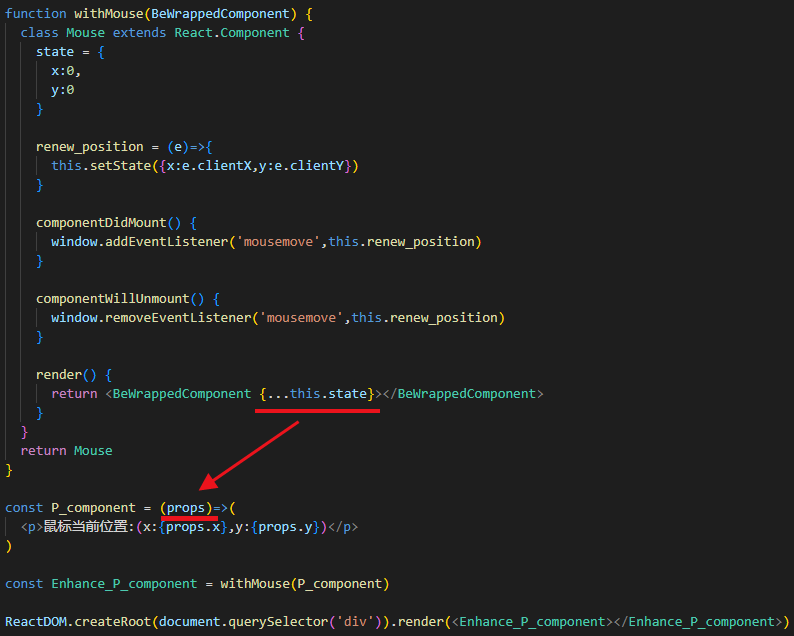This screenshot has width=794, height=636.
Task: Click the 'extends' keyword
Action: point(139,33)
